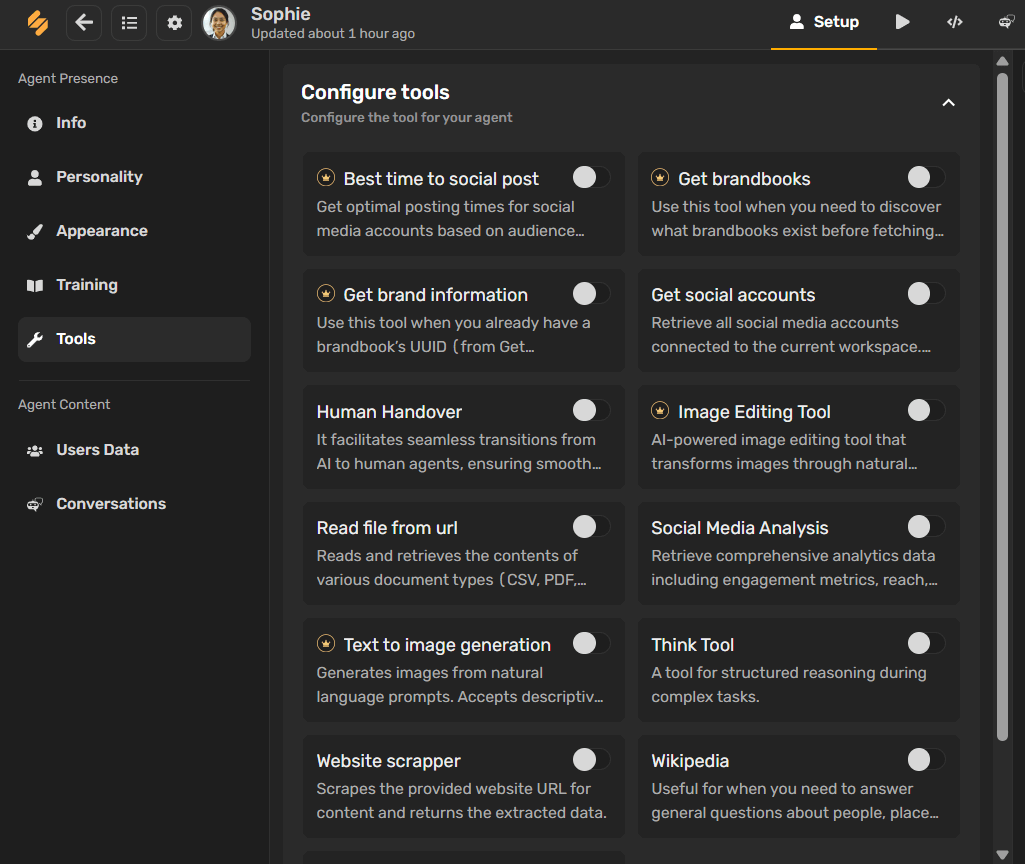Click the Get social accounts title
Image resolution: width=1025 pixels, height=864 pixels.
733,295
